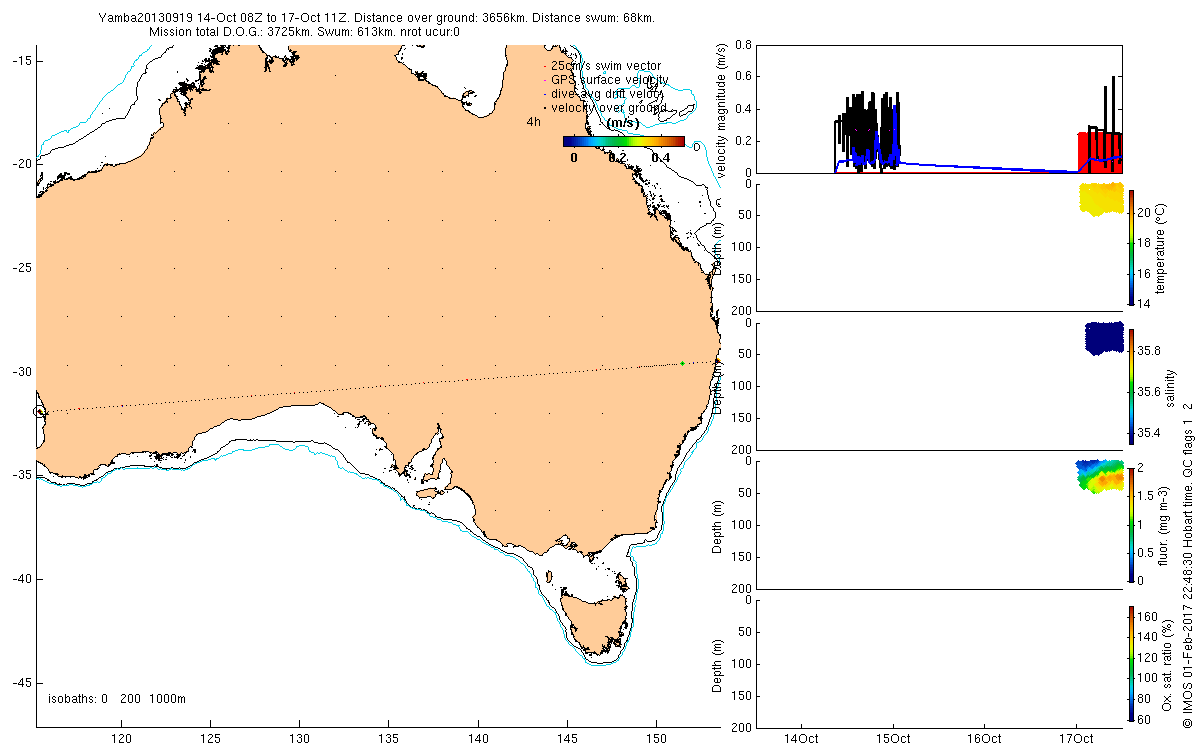Click the green dot marker near the east coast
Screen dimensions: 1200x750
pyautogui.click(x=682, y=363)
